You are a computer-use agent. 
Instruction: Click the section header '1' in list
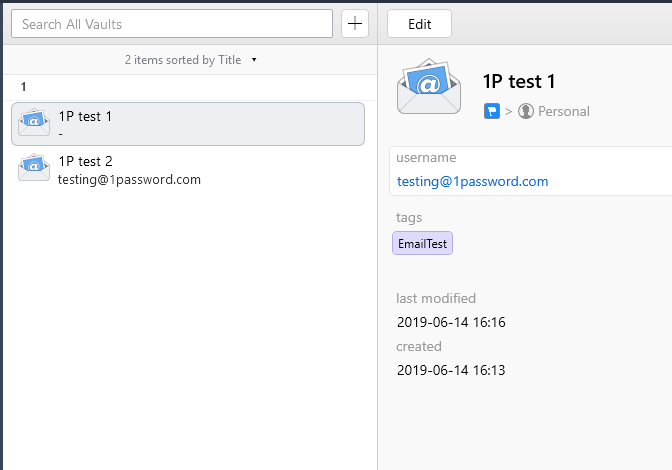pyautogui.click(x=24, y=87)
